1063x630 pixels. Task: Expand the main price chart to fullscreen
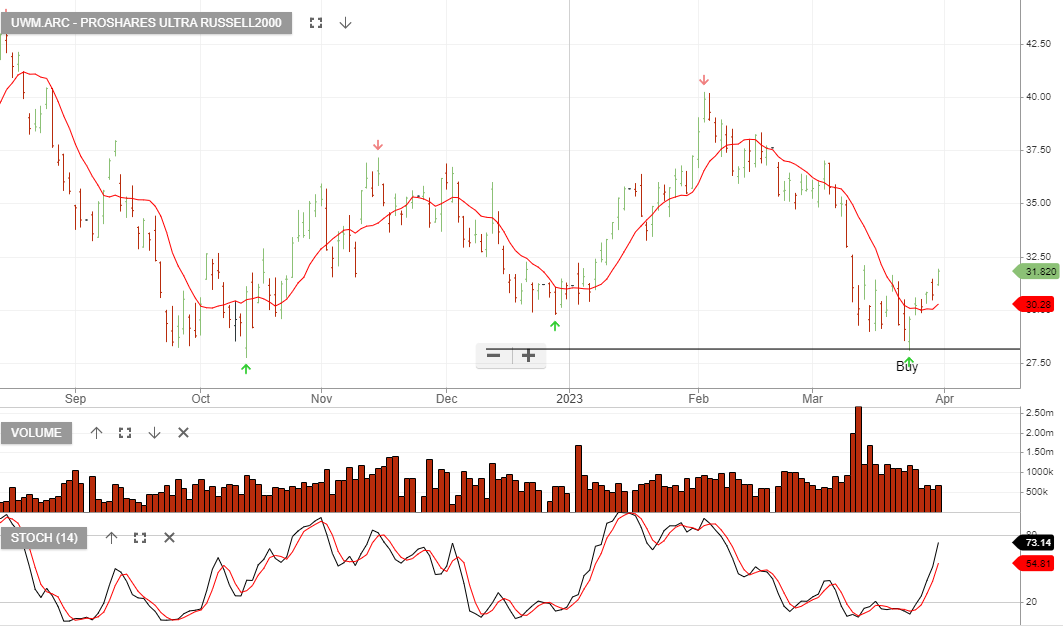[315, 22]
